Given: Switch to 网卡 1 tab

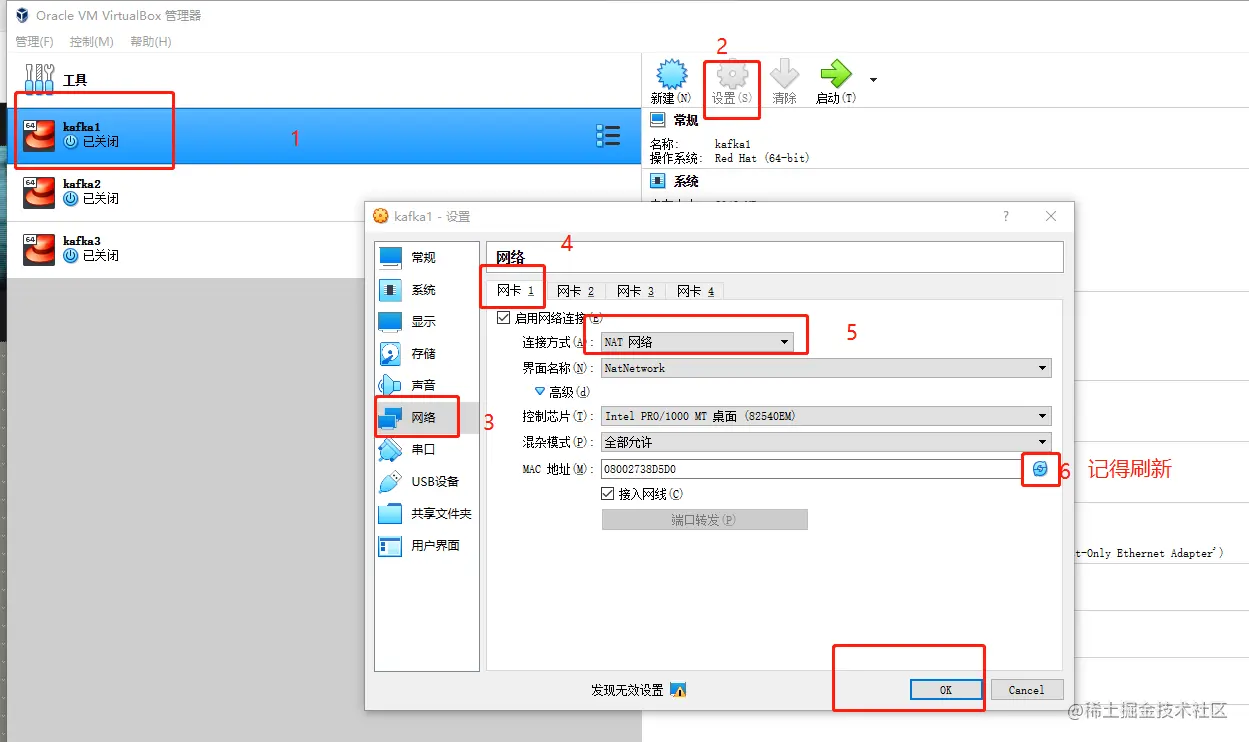Looking at the screenshot, I should click(x=516, y=291).
